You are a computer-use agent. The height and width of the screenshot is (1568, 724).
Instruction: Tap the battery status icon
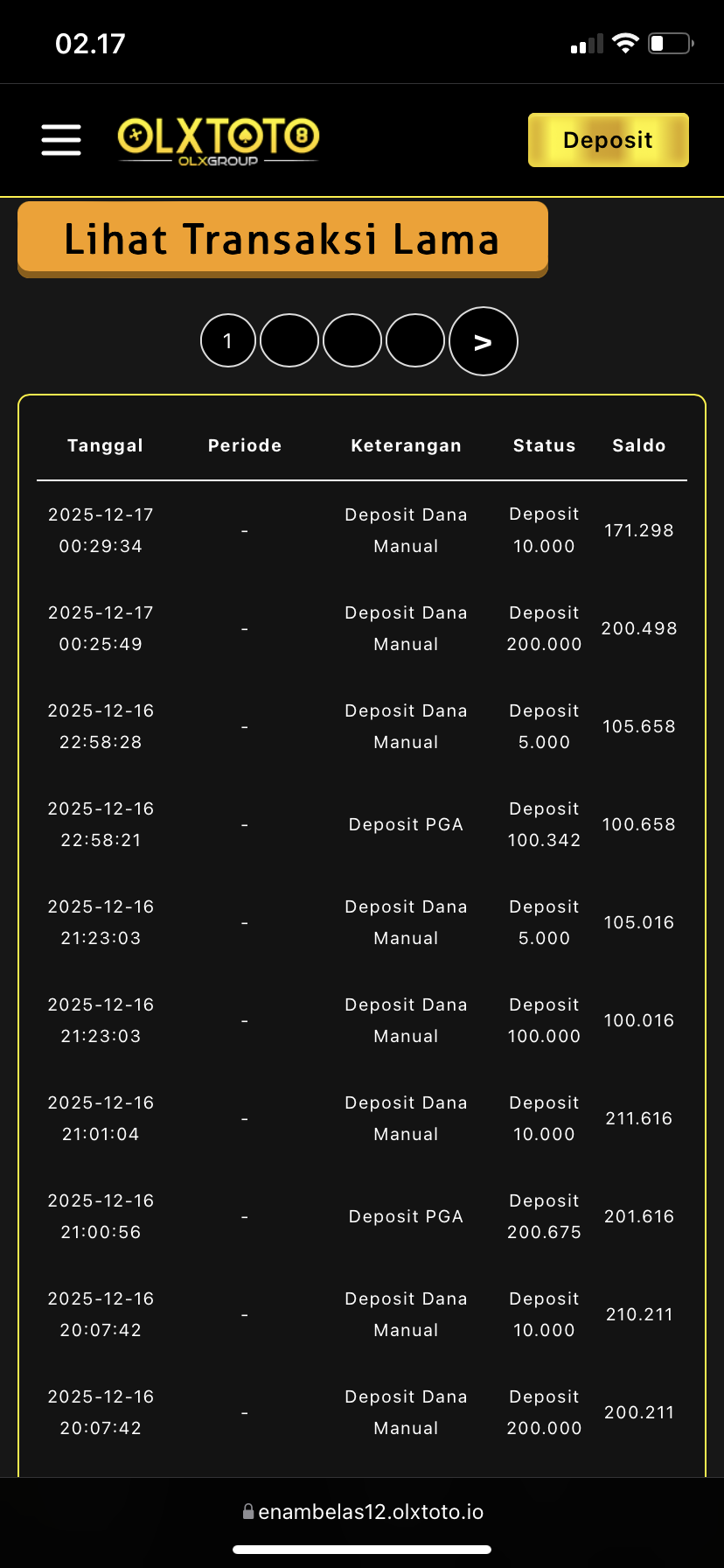point(670,44)
